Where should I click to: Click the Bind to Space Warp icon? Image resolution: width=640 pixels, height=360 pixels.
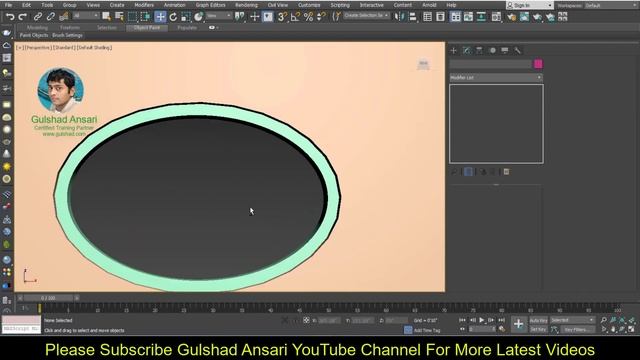tap(64, 17)
